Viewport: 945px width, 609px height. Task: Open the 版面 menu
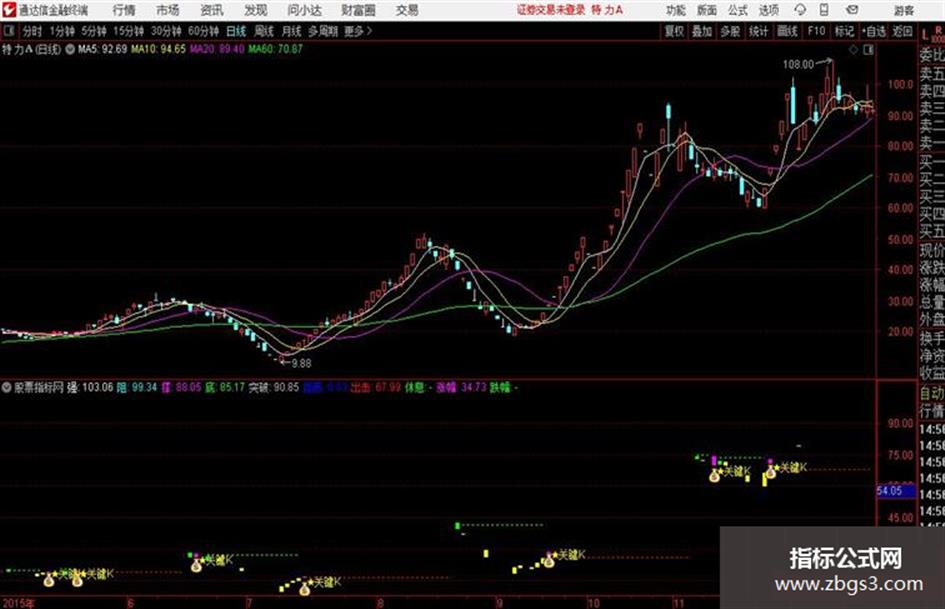(x=706, y=10)
